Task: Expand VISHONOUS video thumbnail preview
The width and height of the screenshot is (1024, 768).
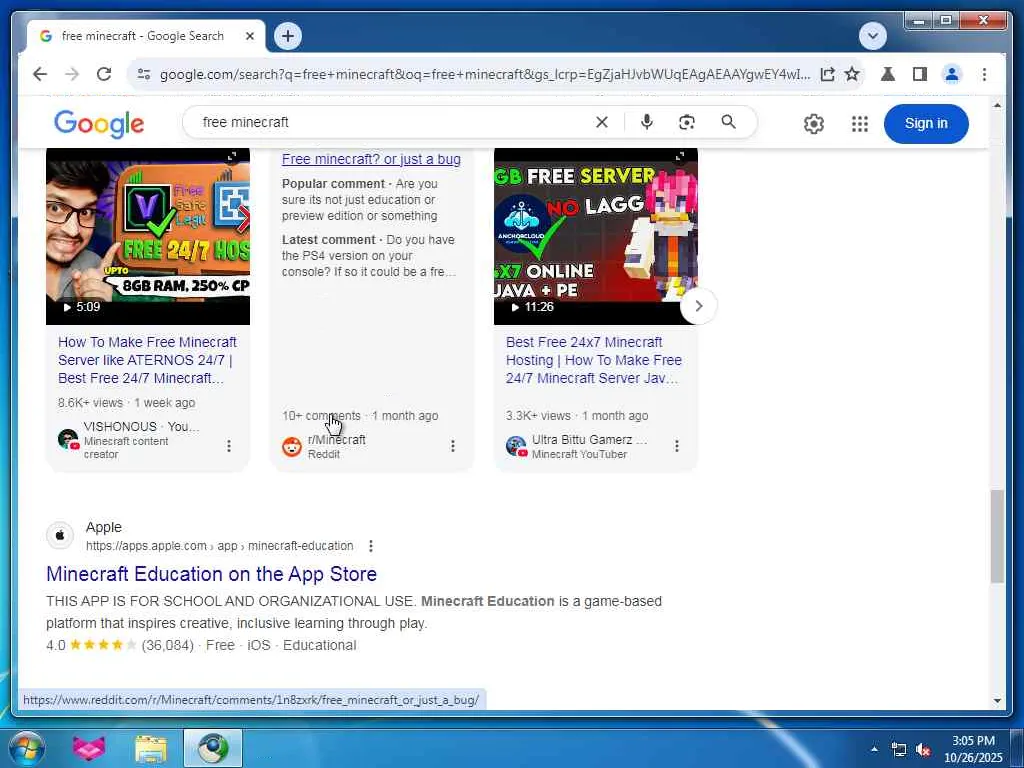Action: point(232,157)
